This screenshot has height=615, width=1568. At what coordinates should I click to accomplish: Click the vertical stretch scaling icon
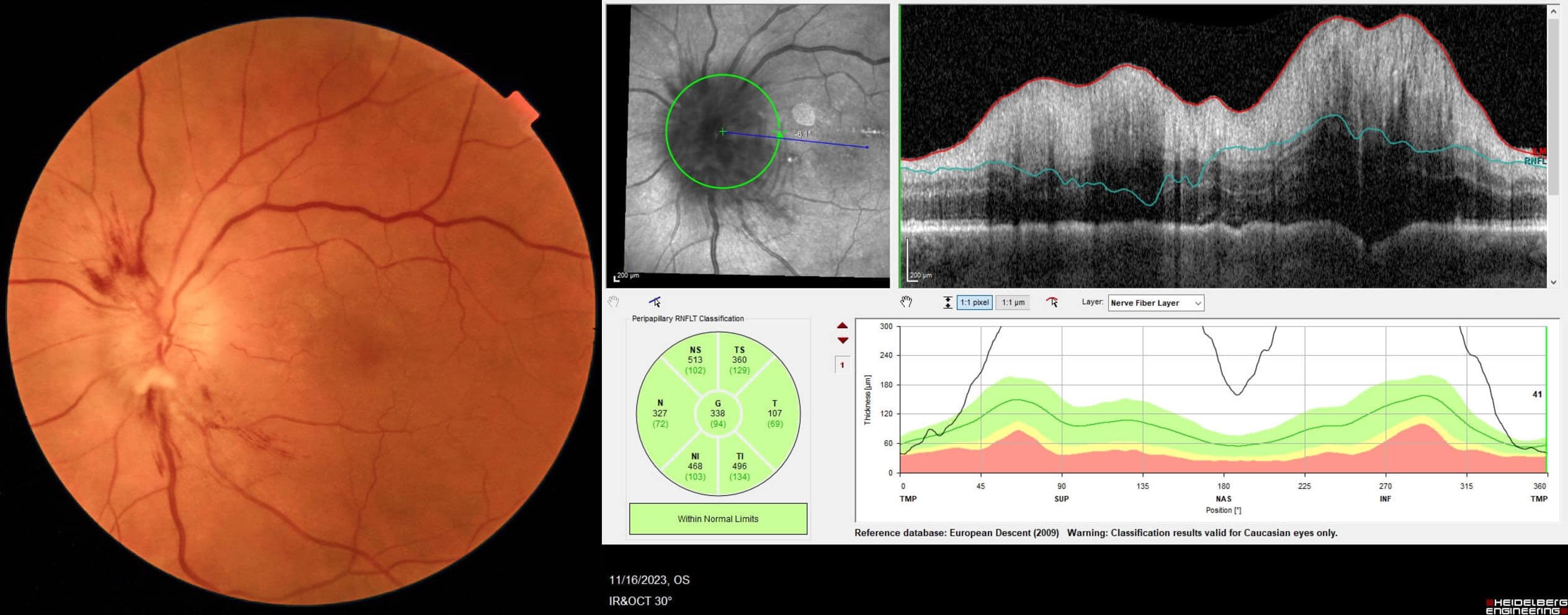click(947, 303)
